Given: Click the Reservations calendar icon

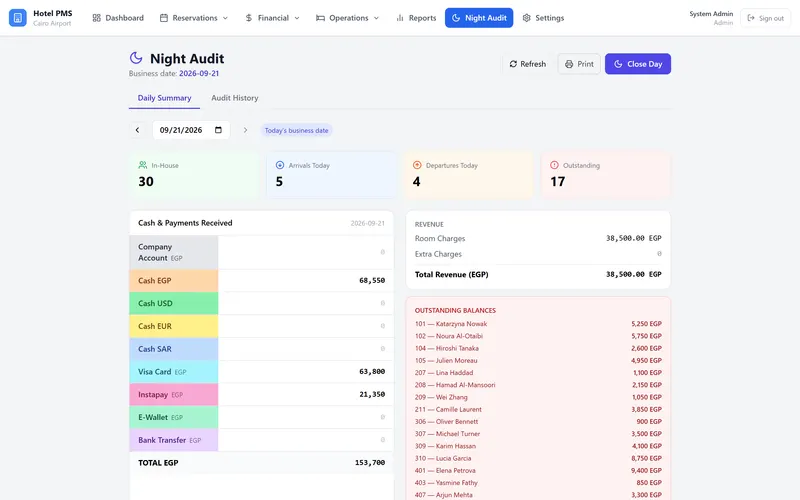Looking at the screenshot, I should [164, 18].
